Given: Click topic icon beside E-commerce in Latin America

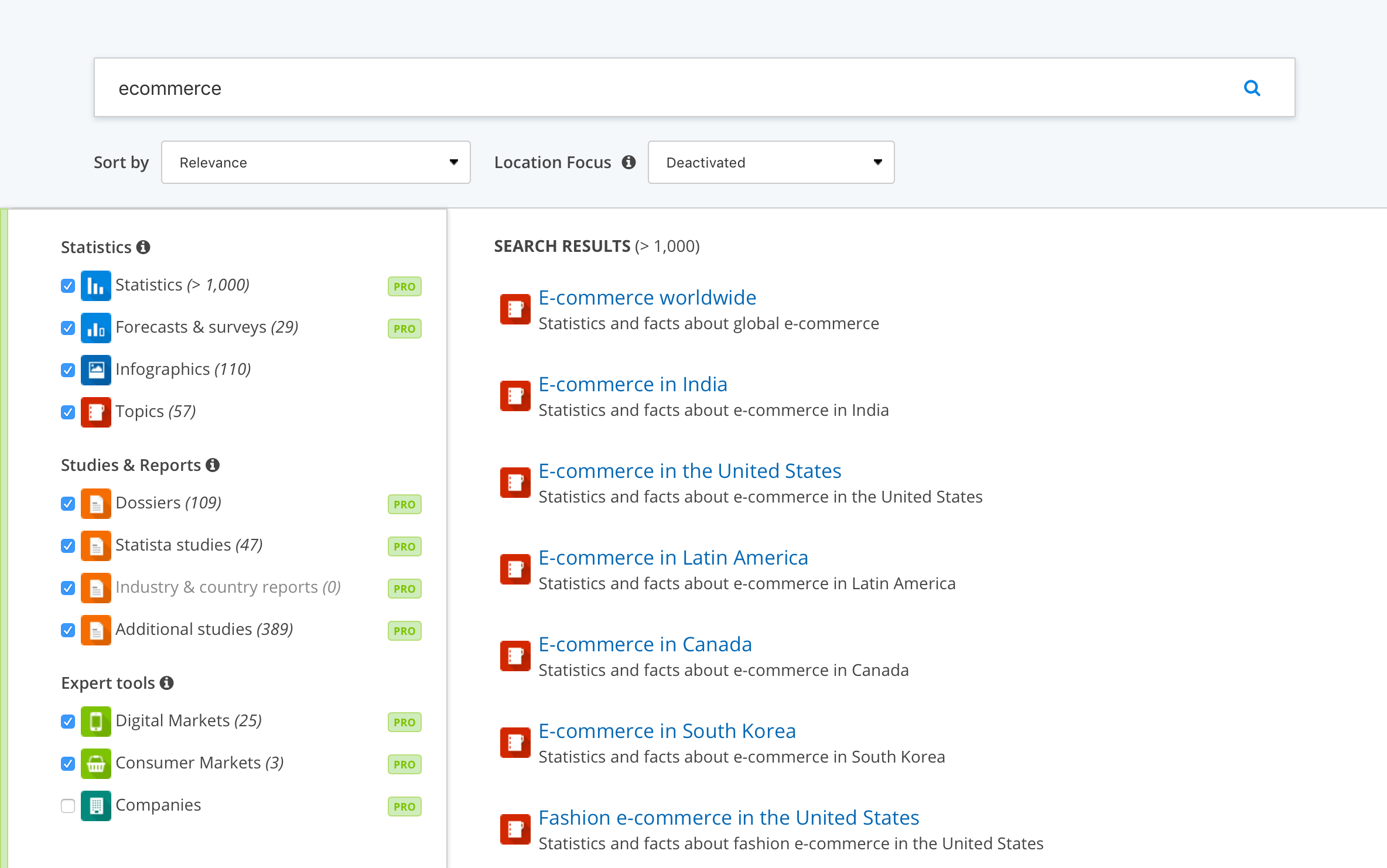Looking at the screenshot, I should tap(515, 569).
